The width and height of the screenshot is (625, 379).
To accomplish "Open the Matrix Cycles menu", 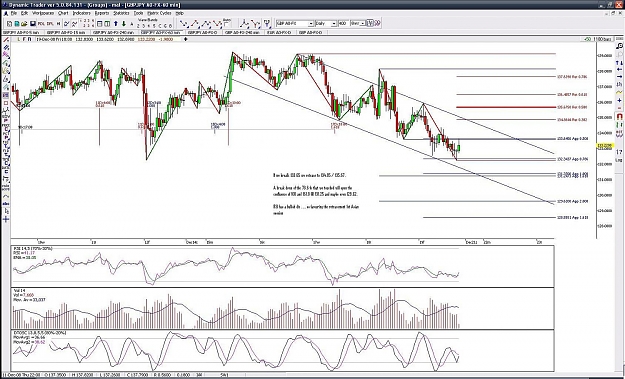I will point(159,13).
